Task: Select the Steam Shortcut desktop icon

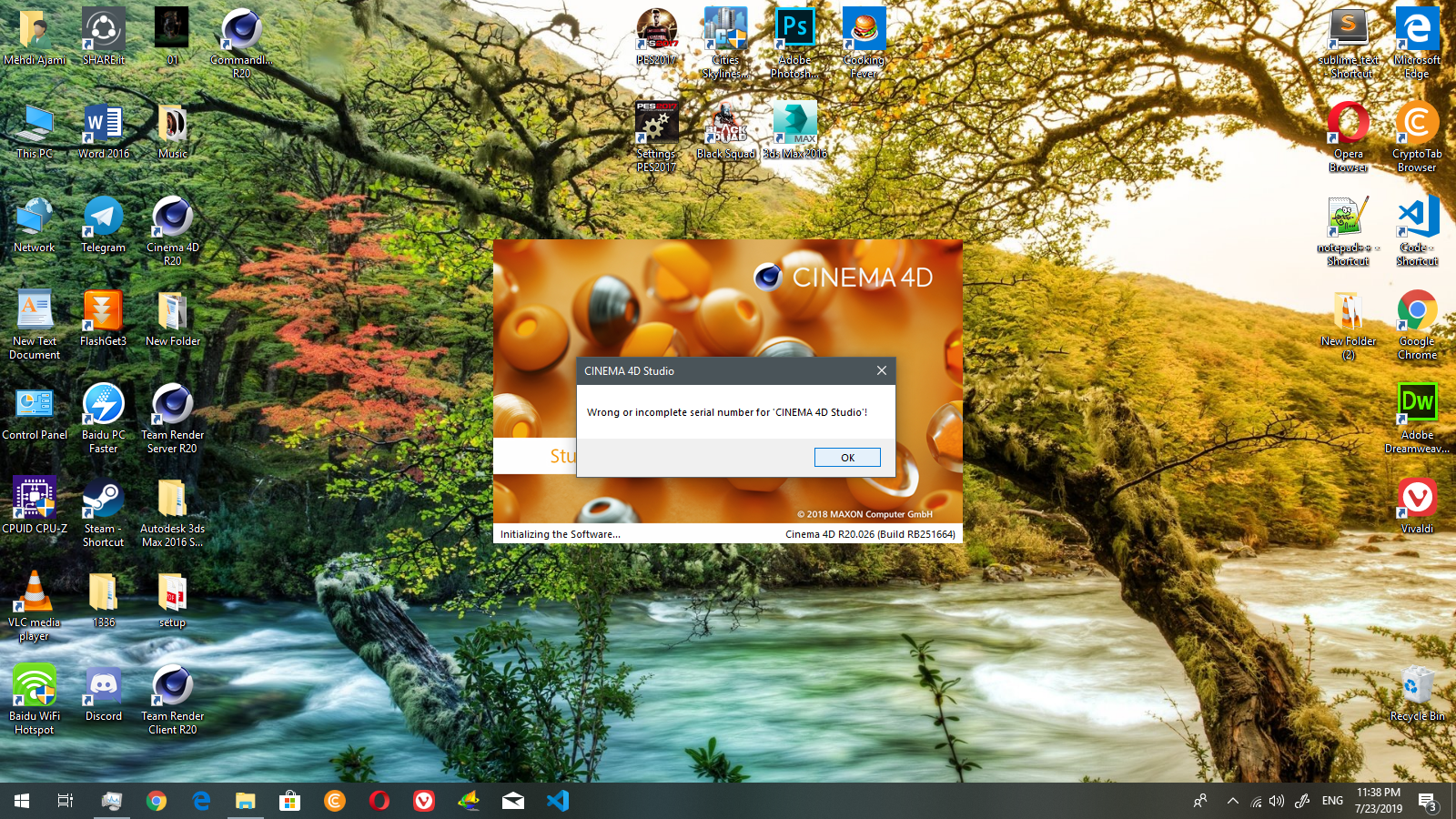Action: click(104, 511)
